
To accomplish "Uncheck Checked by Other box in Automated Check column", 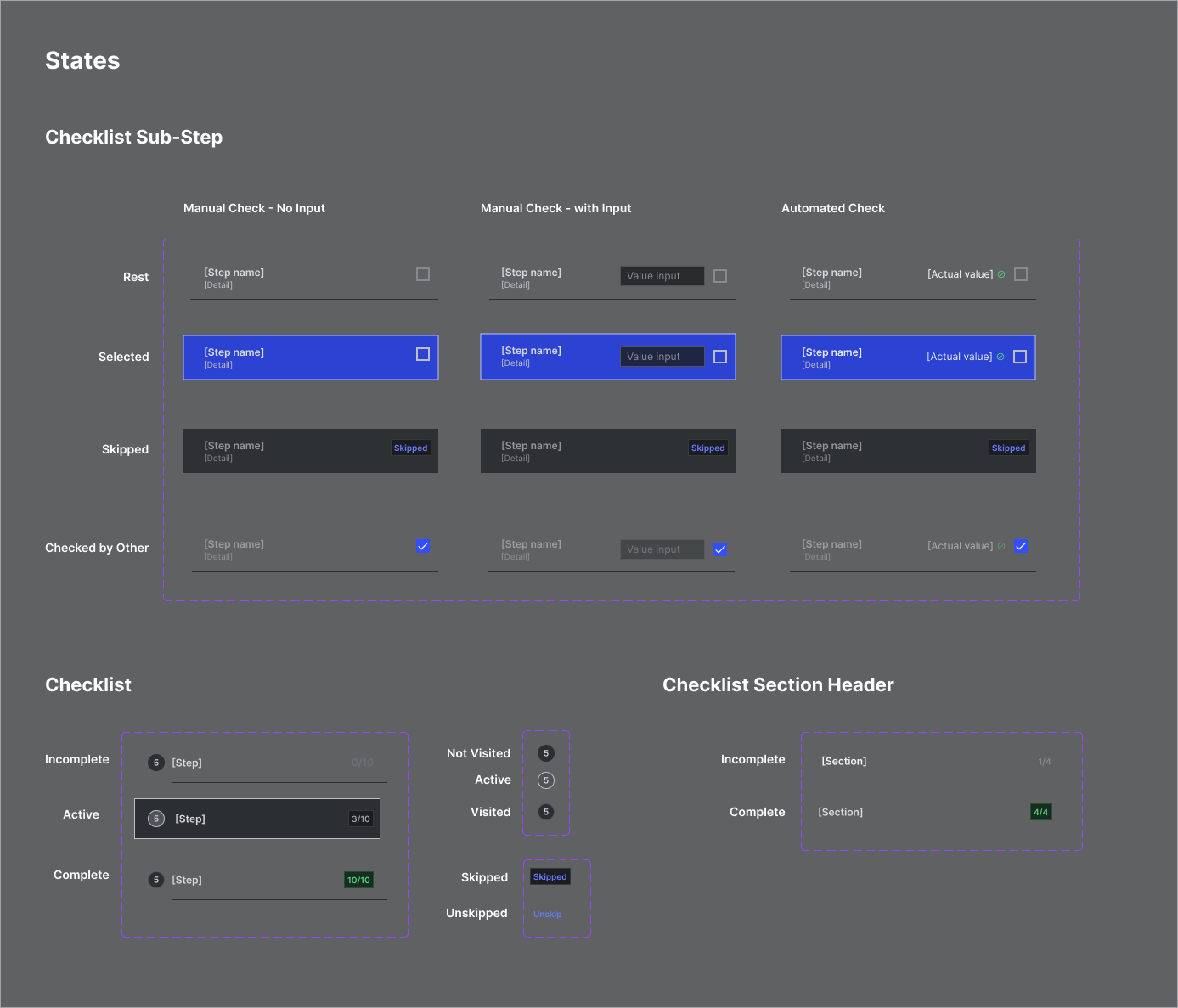I will click(1021, 546).
